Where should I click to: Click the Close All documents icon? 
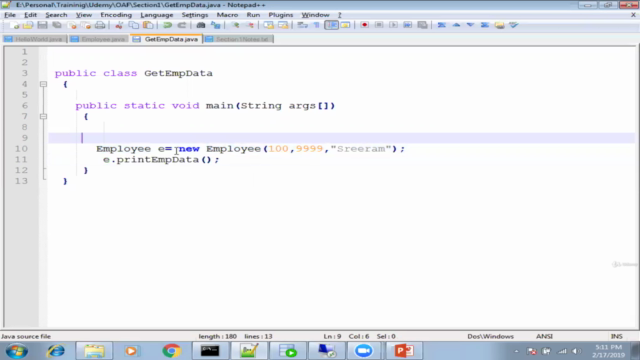click(x=86, y=25)
